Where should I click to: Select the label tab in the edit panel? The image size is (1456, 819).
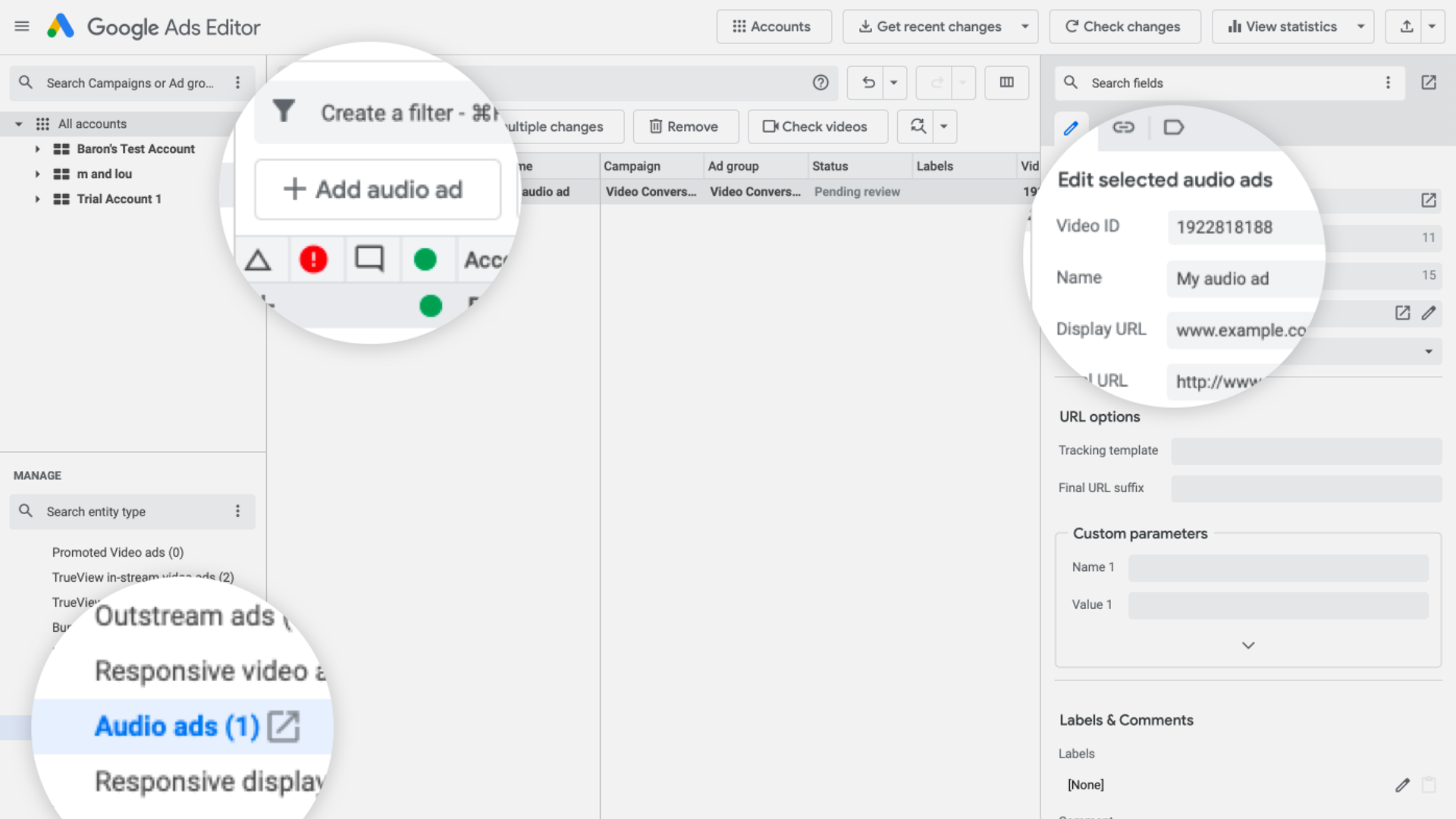coord(1174,127)
